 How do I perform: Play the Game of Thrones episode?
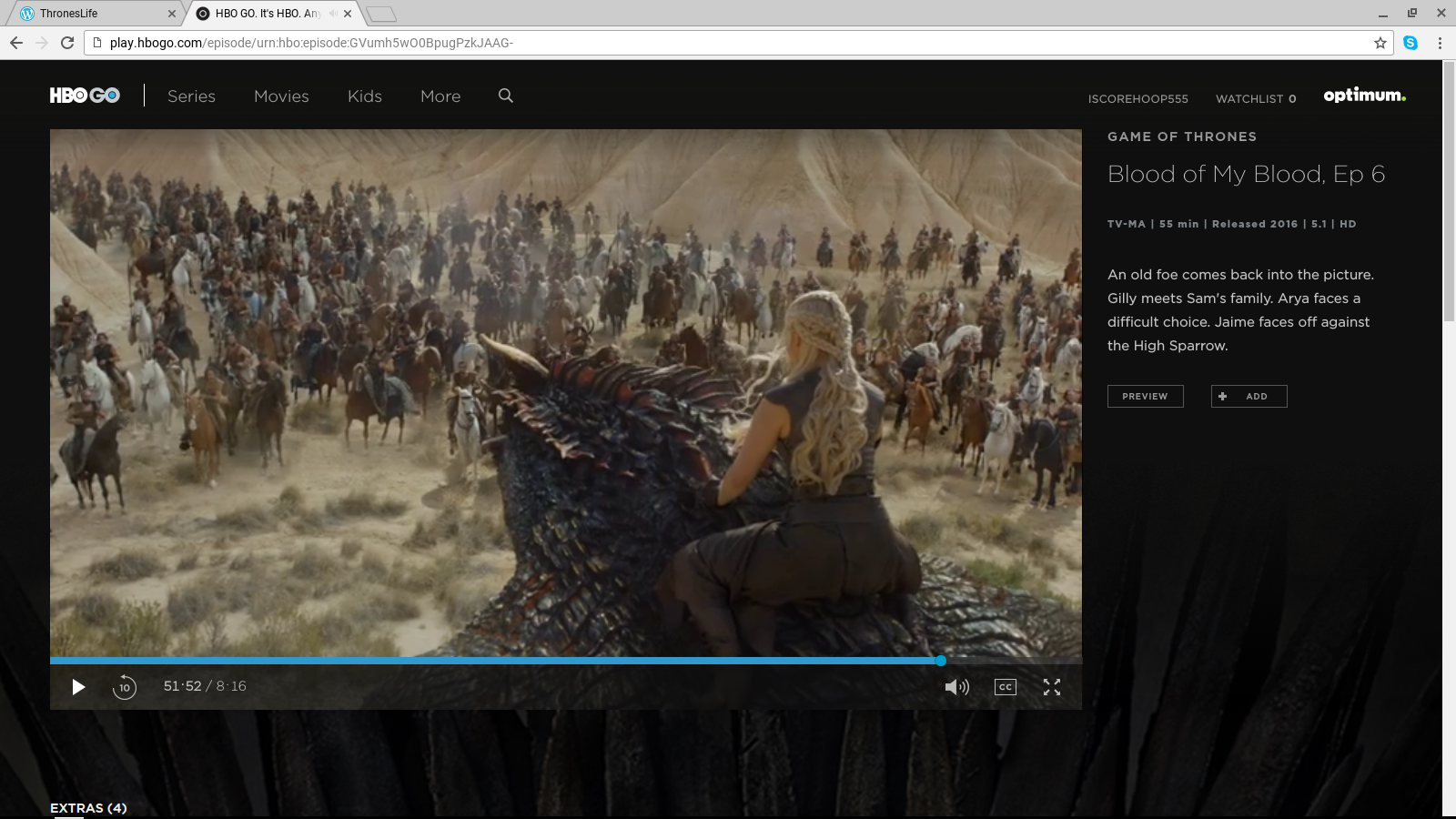78,687
